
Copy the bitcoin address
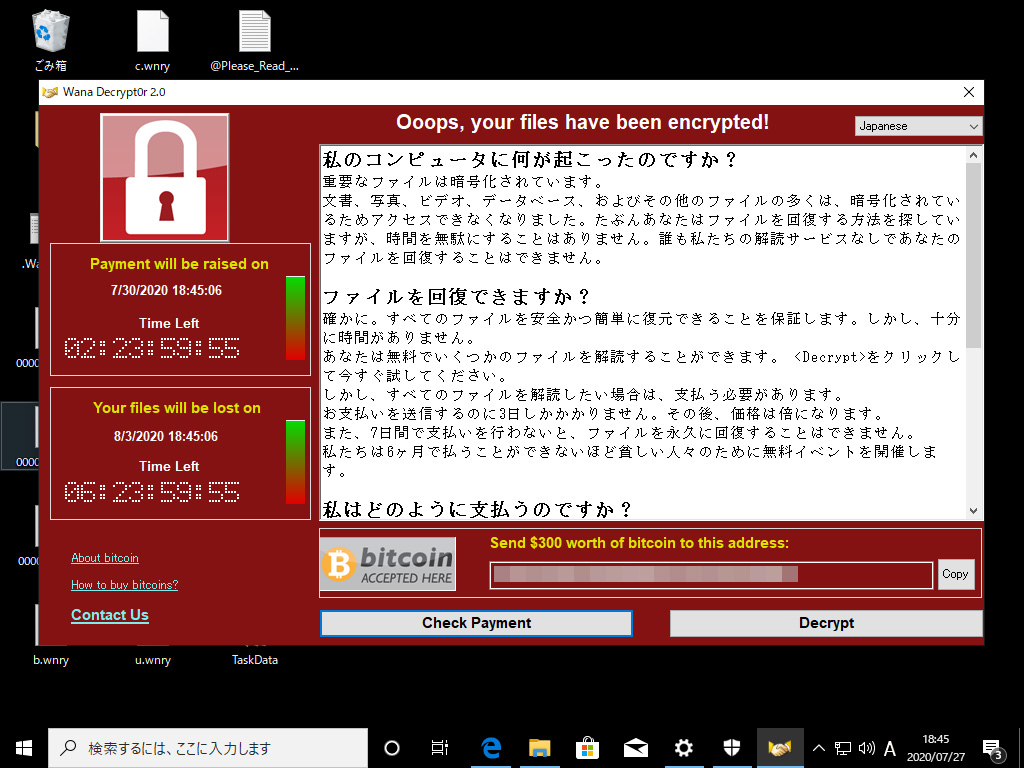pos(955,574)
